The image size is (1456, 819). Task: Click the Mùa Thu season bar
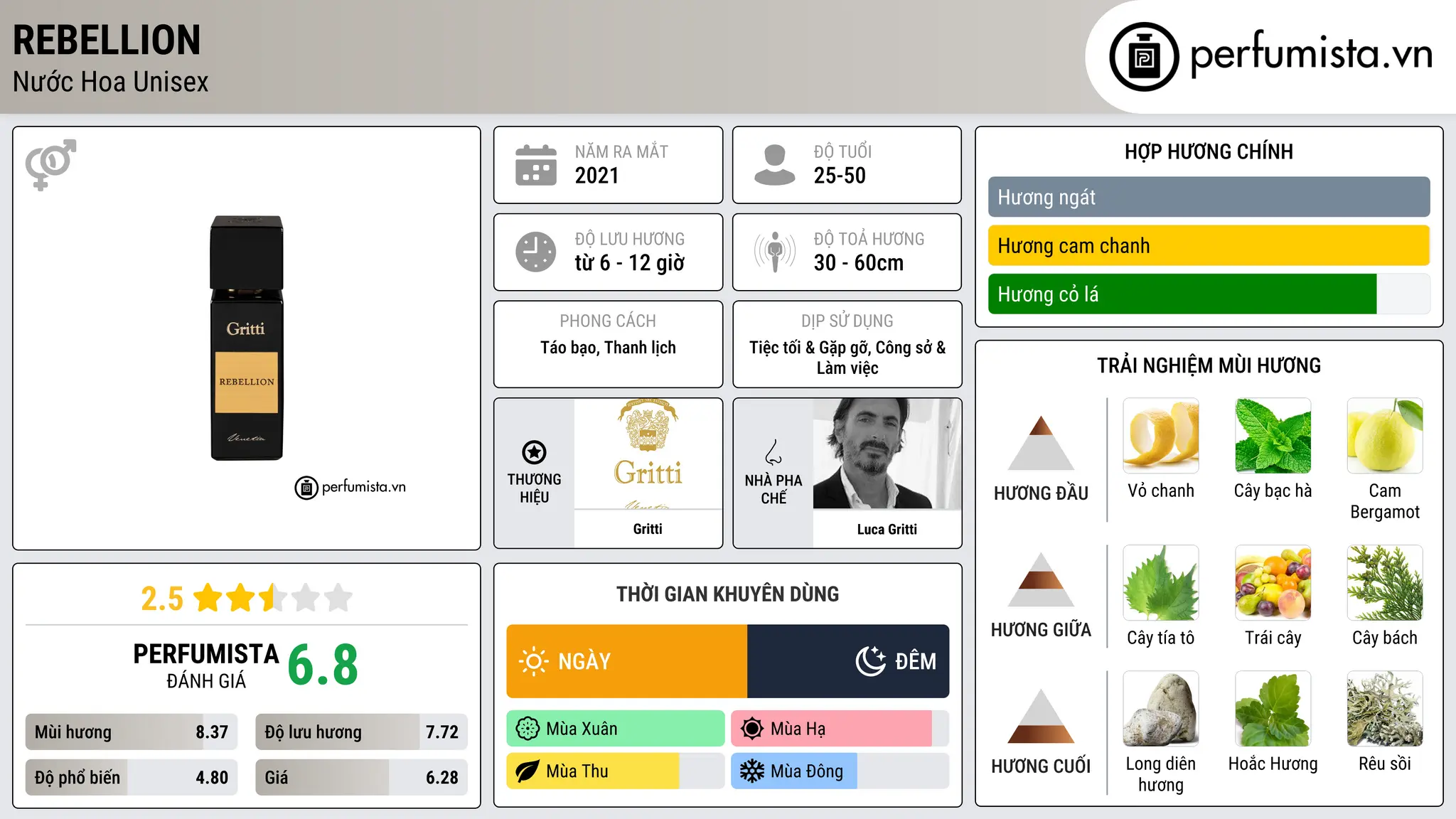[x=615, y=771]
